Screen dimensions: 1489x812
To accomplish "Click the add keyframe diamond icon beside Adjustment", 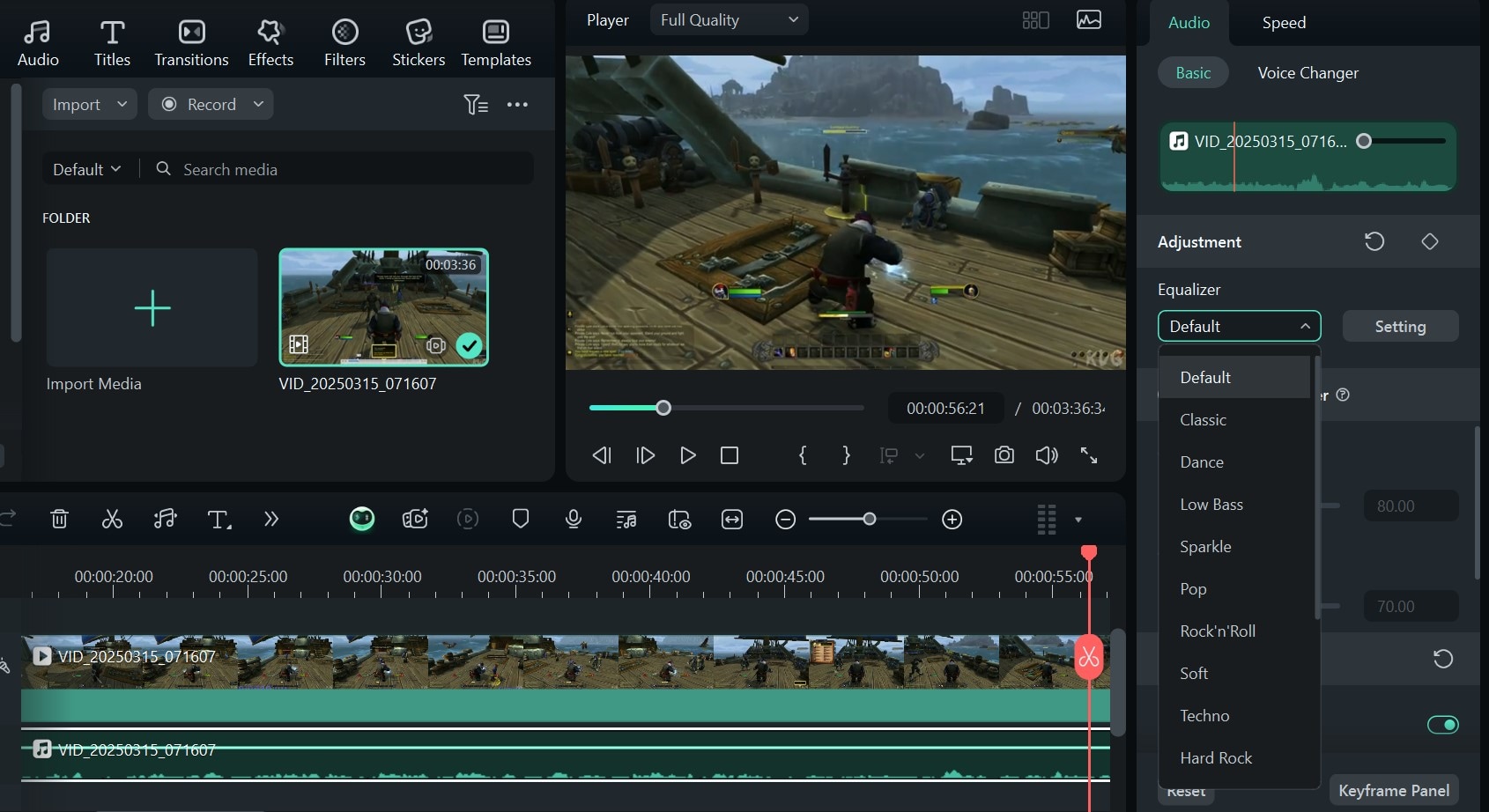I will (1429, 241).
